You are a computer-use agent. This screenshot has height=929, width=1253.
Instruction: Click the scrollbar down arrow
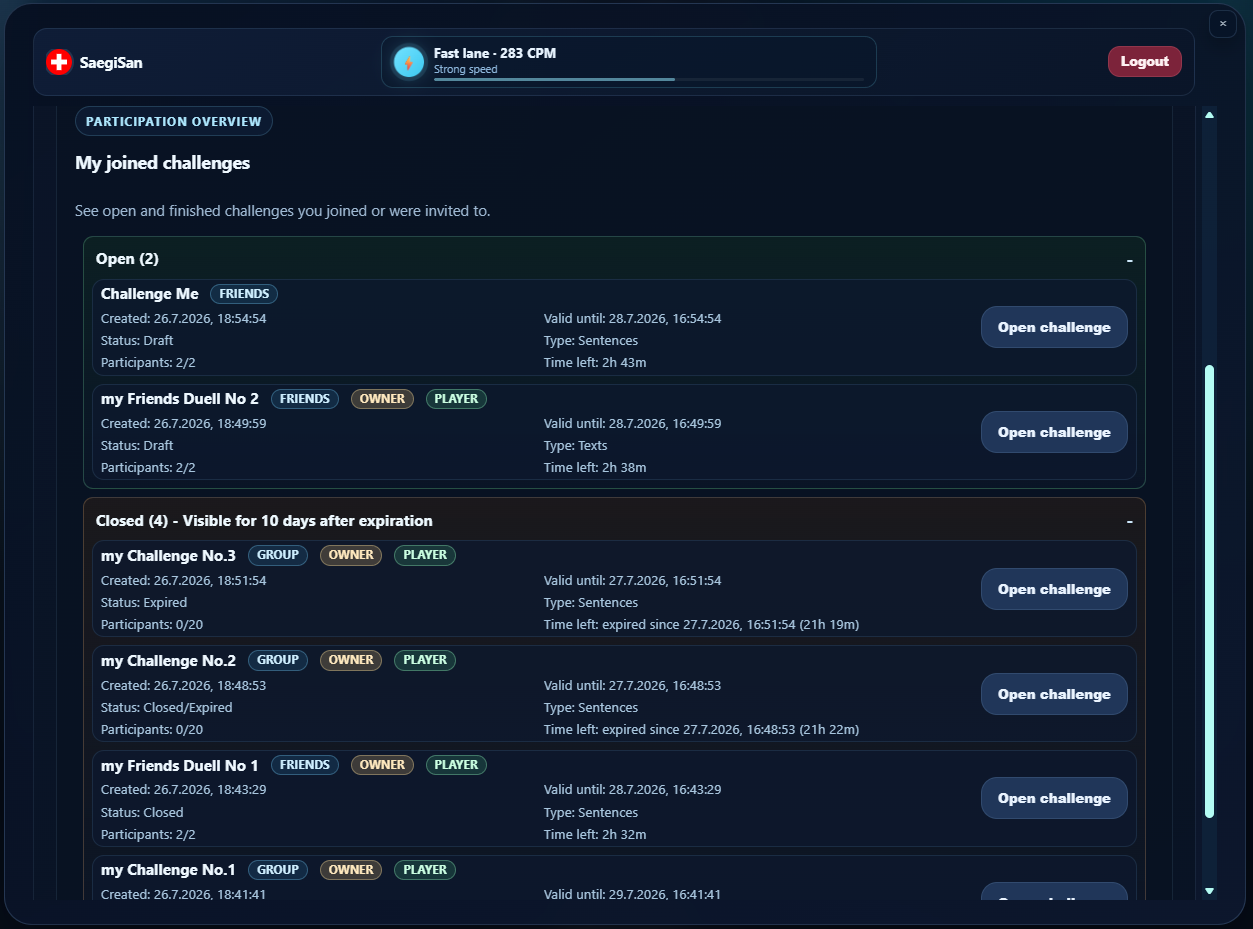pos(1209,890)
